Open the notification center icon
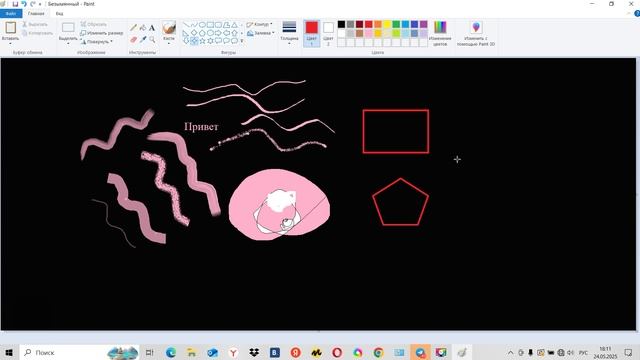Screen dimensions: 640x360 click(628, 352)
